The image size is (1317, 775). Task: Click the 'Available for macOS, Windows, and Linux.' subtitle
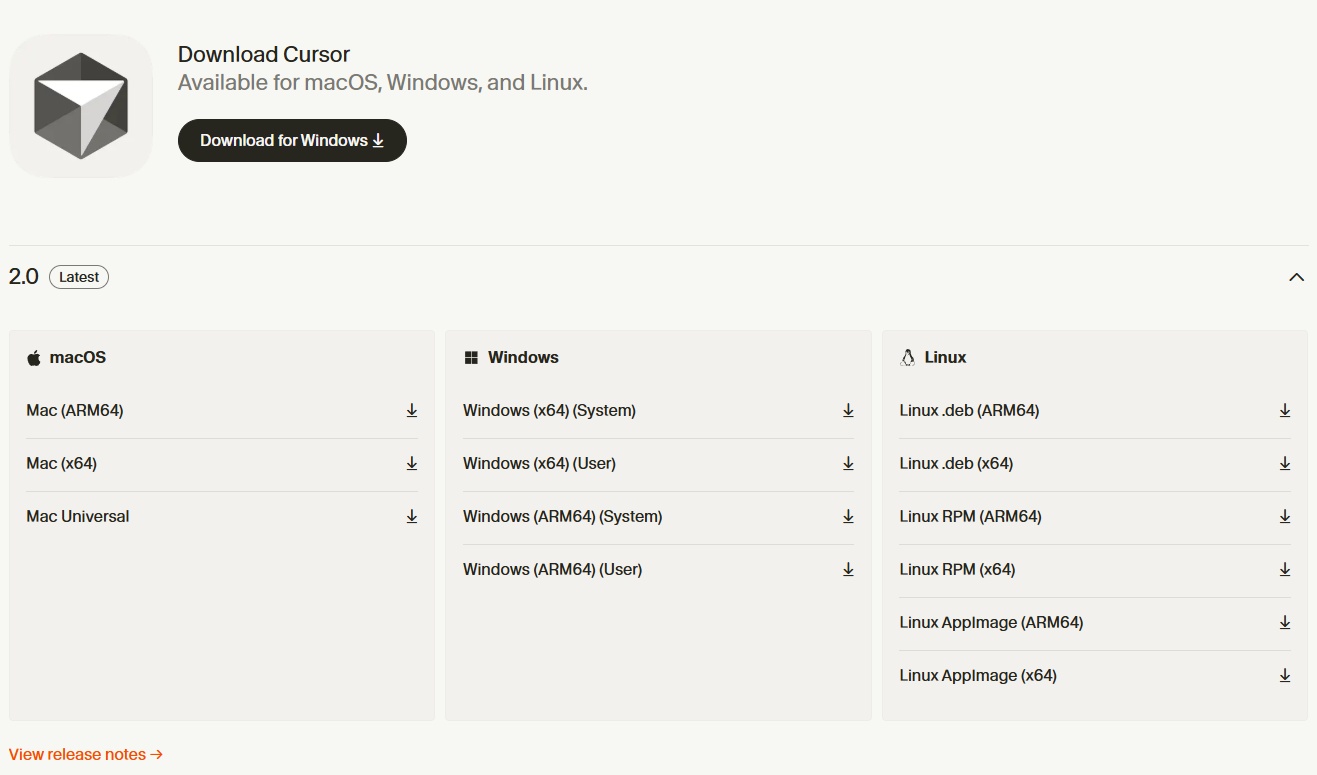[x=383, y=82]
